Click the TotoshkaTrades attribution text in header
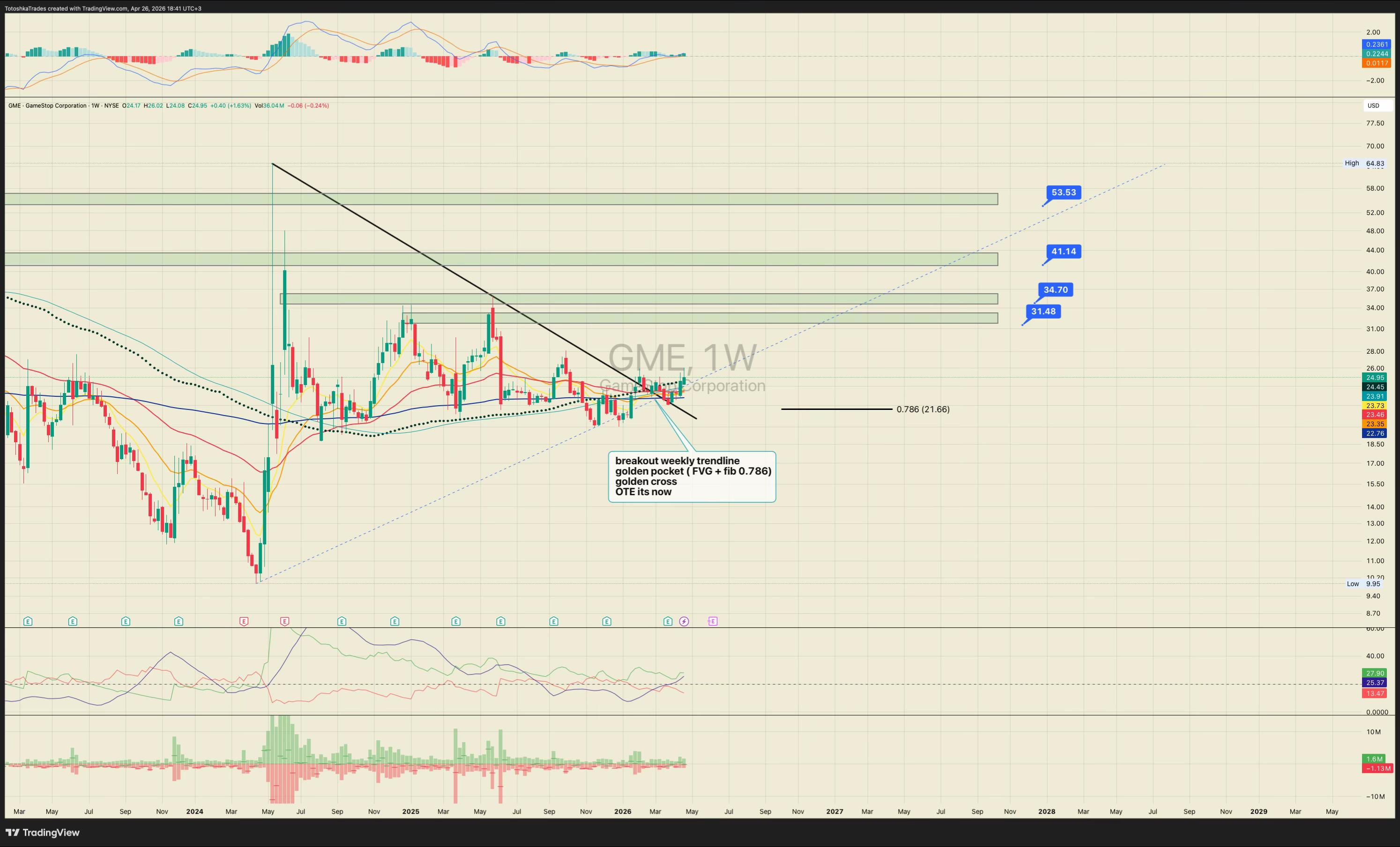 (103, 8)
